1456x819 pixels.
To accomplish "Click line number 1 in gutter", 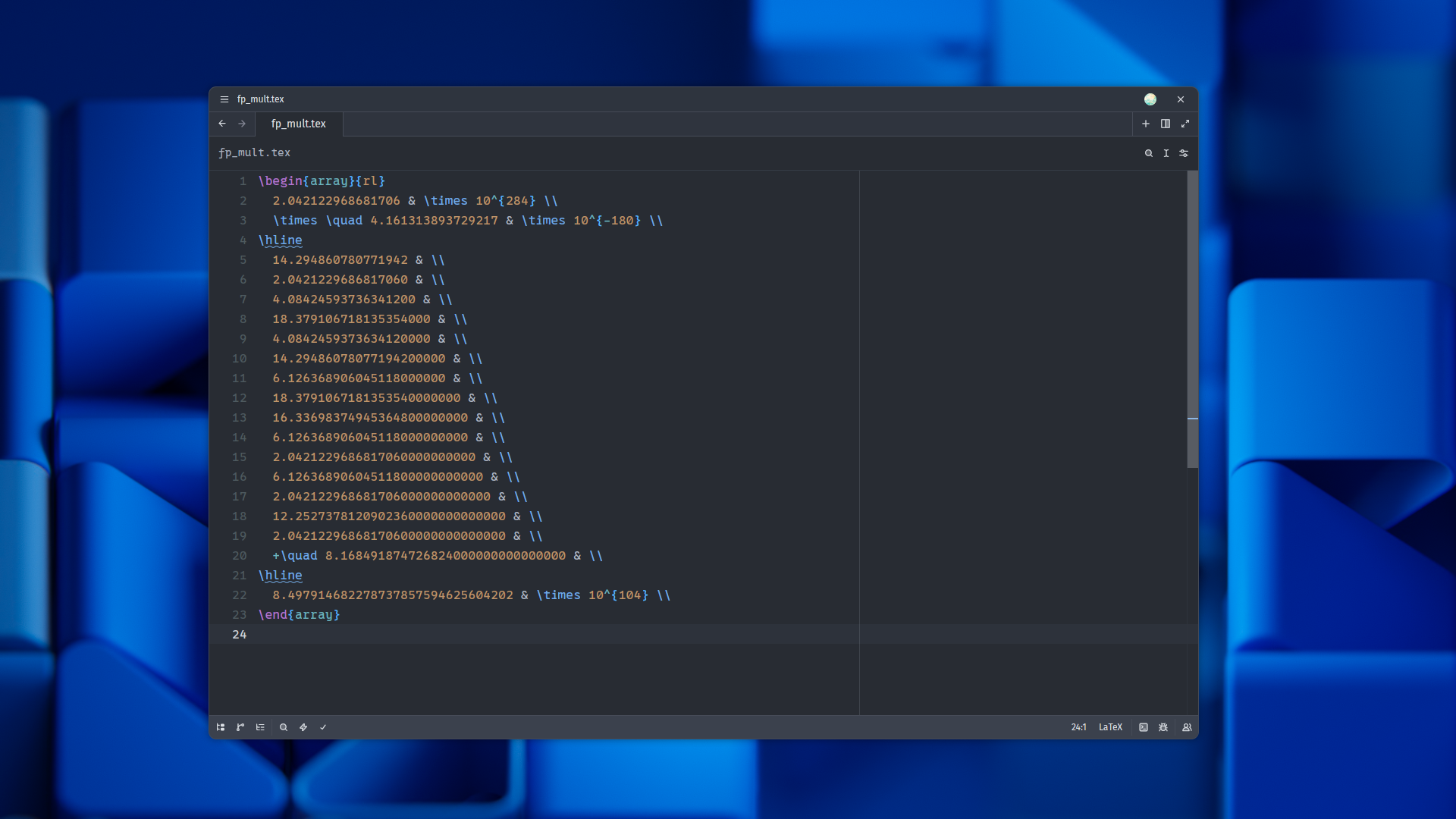I will click(x=243, y=181).
